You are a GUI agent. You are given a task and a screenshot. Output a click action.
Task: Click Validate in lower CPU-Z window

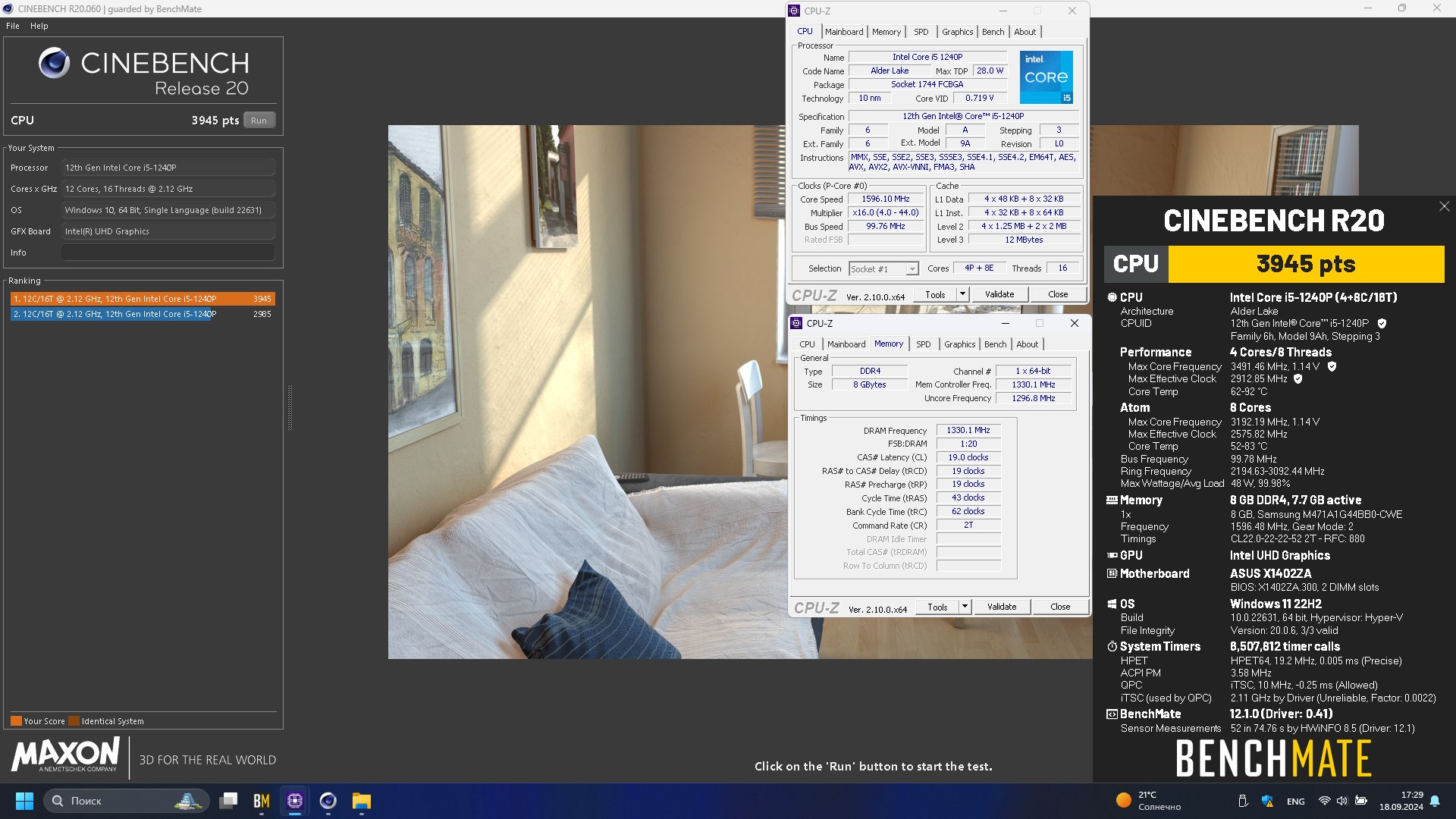tap(1001, 607)
